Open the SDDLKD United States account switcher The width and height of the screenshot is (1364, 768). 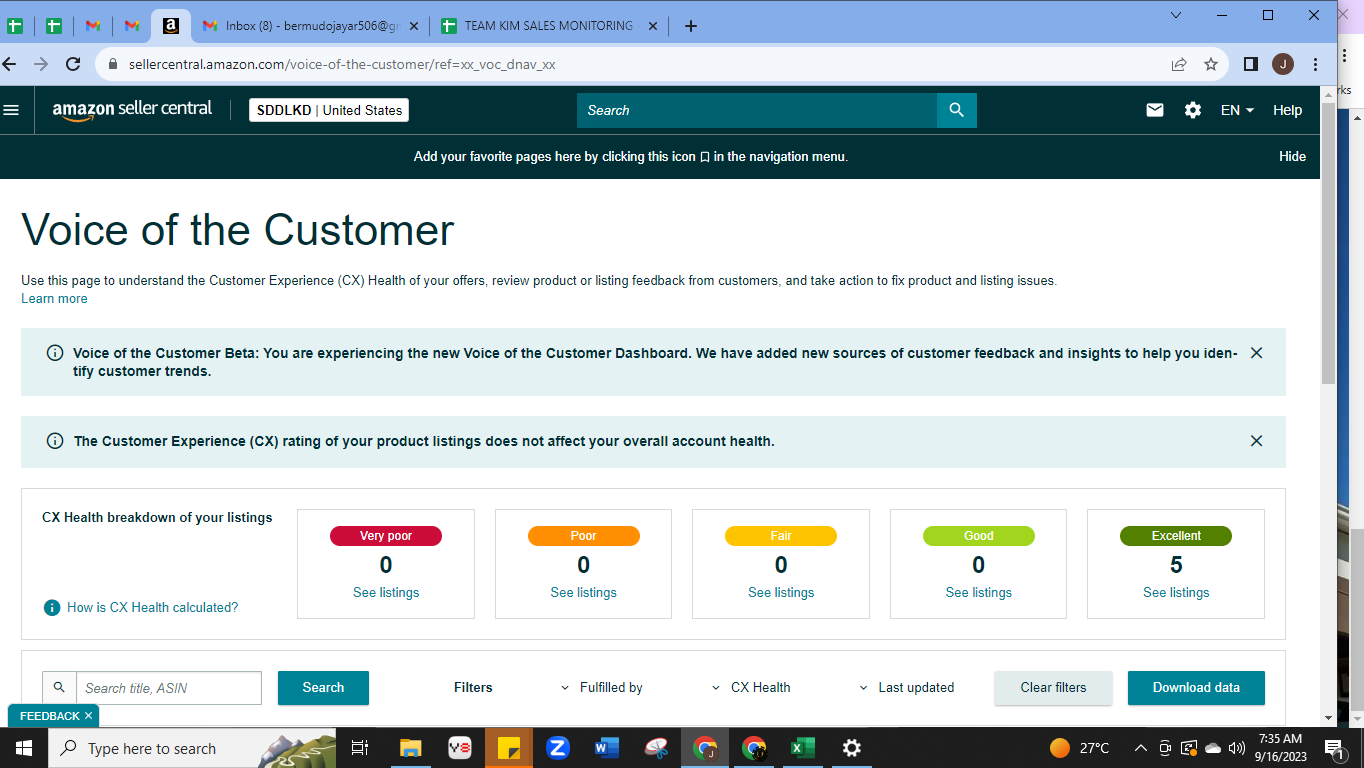point(329,110)
